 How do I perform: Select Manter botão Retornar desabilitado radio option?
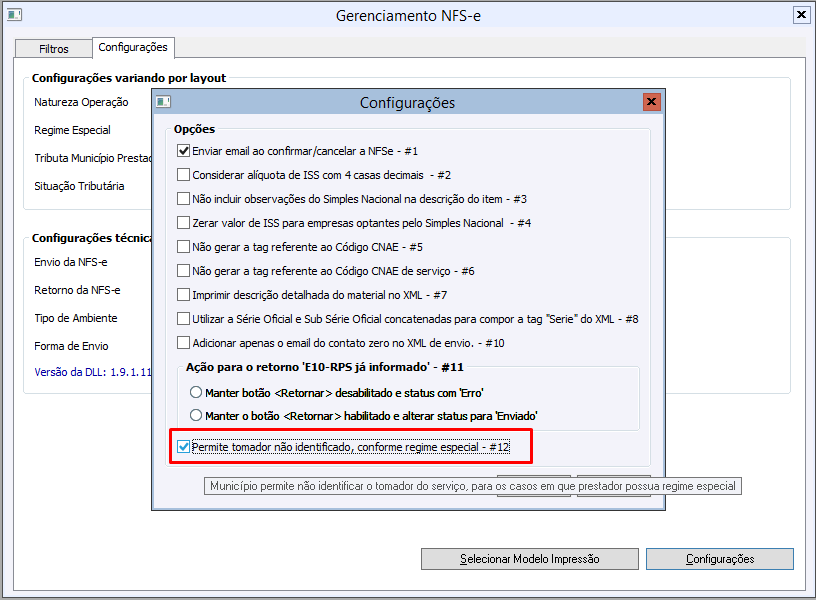(196, 392)
